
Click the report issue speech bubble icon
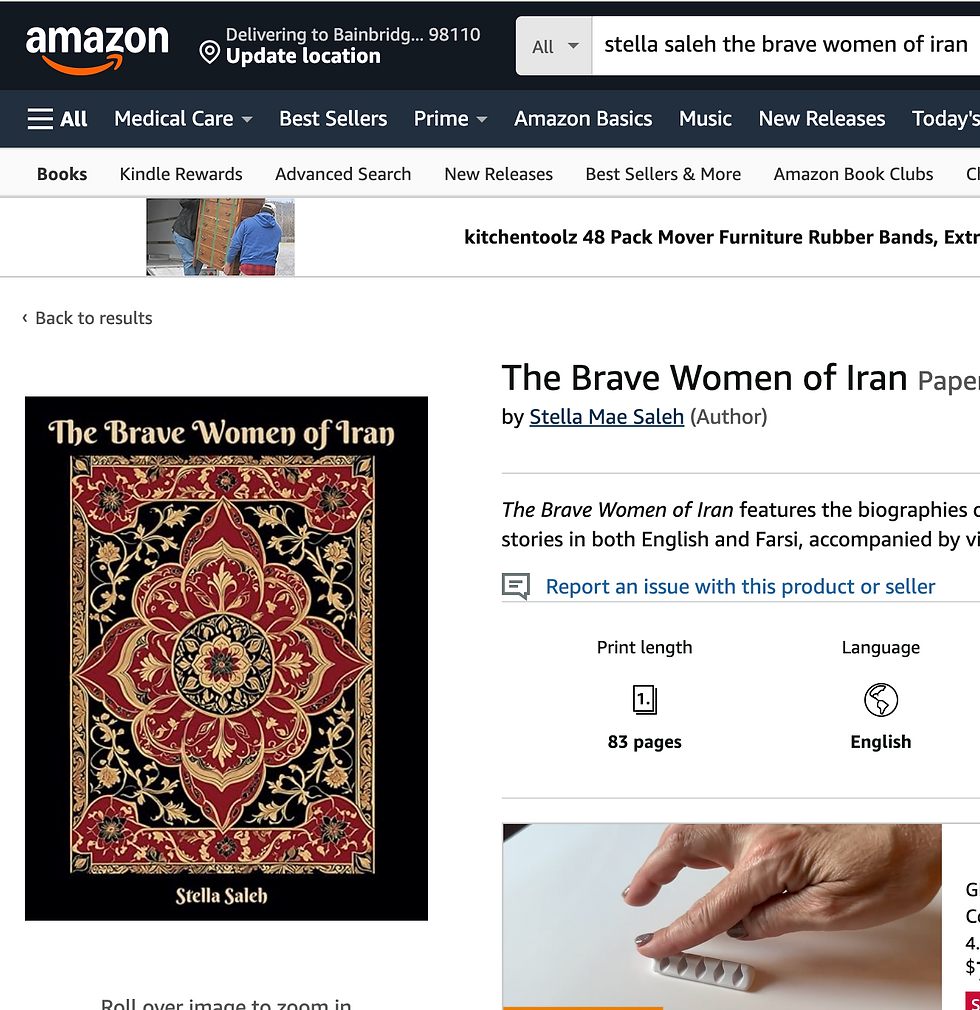coord(515,586)
